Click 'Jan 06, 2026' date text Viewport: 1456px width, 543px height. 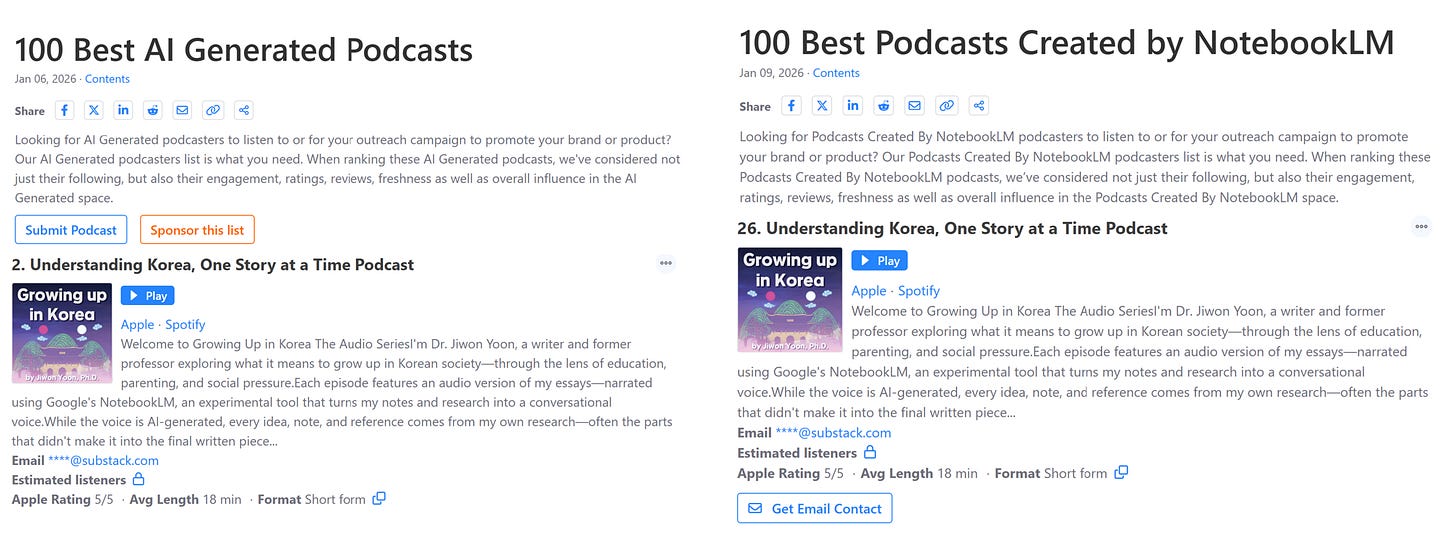click(45, 79)
